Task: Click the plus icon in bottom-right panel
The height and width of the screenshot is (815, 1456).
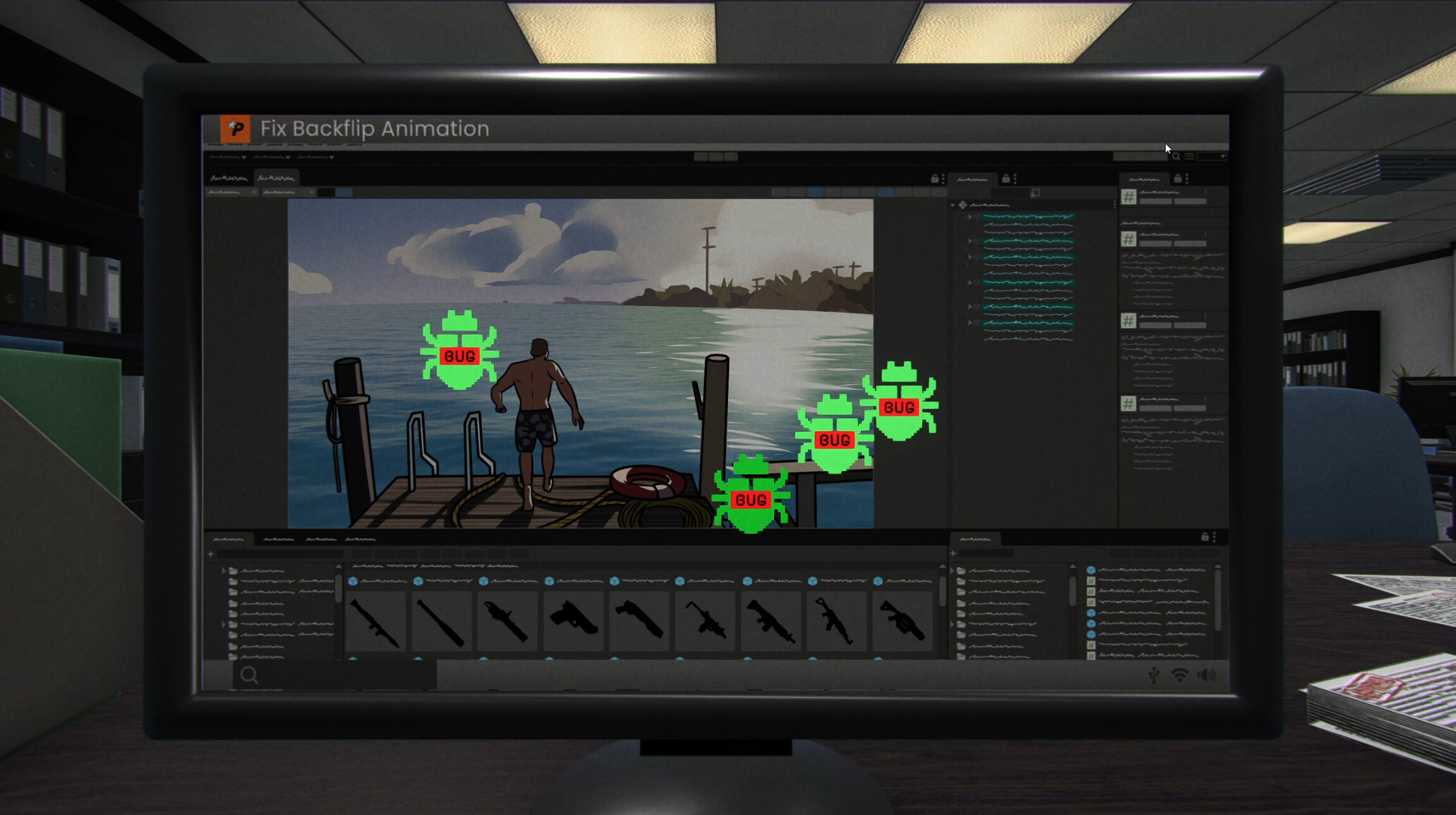Action: 953,553
